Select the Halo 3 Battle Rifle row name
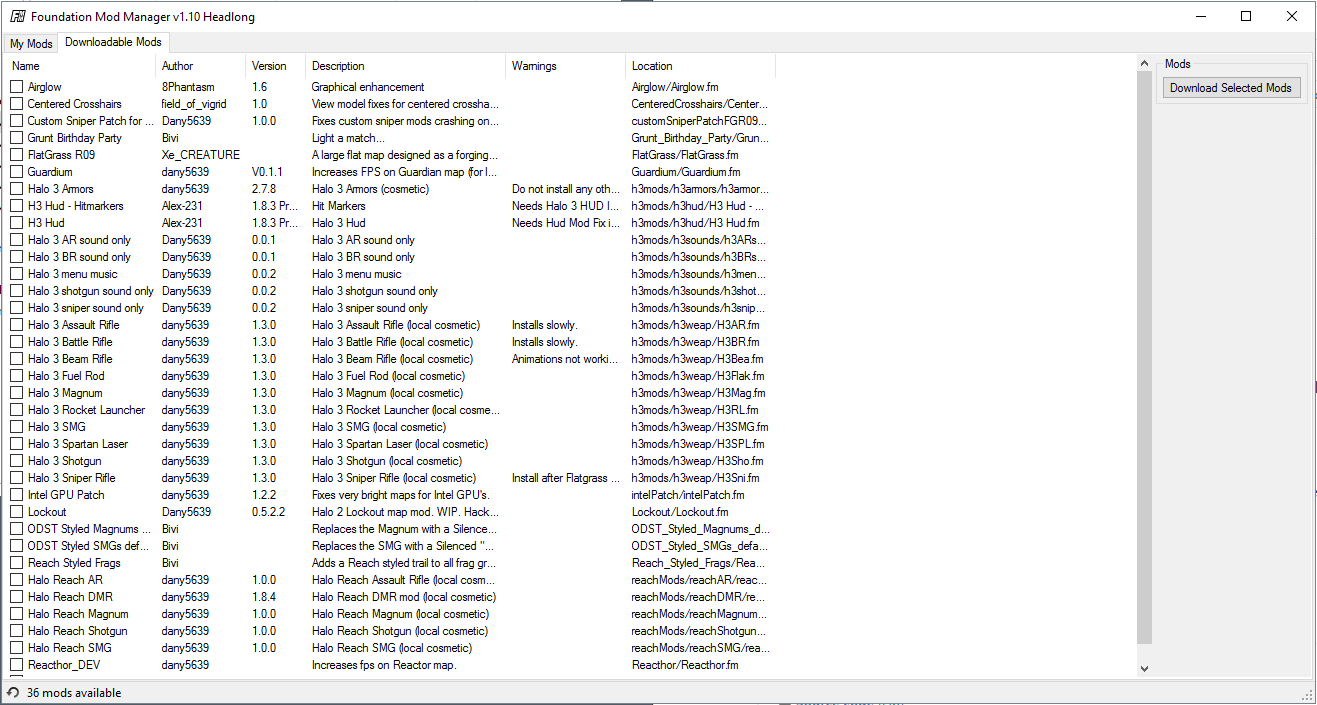1317x705 pixels. [x=70, y=342]
